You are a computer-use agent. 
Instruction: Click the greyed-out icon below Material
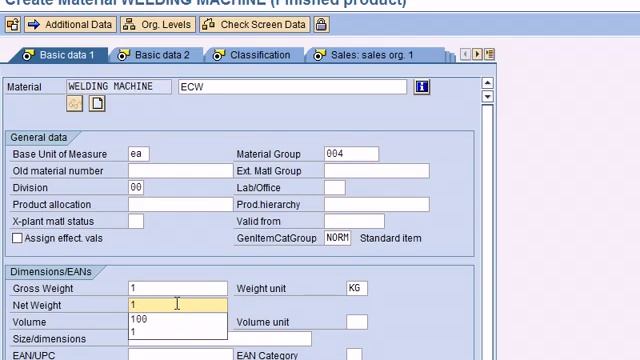(x=74, y=104)
